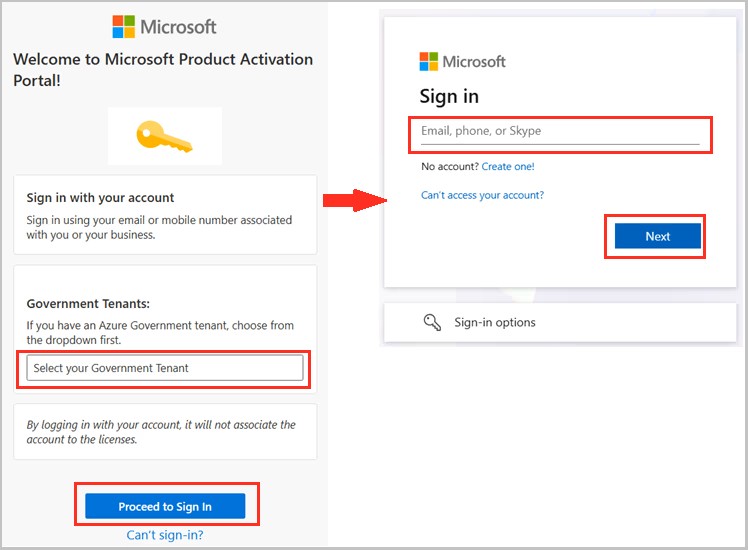This screenshot has width=748, height=550.
Task: Click the Sign in title in dialog
Action: click(x=449, y=96)
